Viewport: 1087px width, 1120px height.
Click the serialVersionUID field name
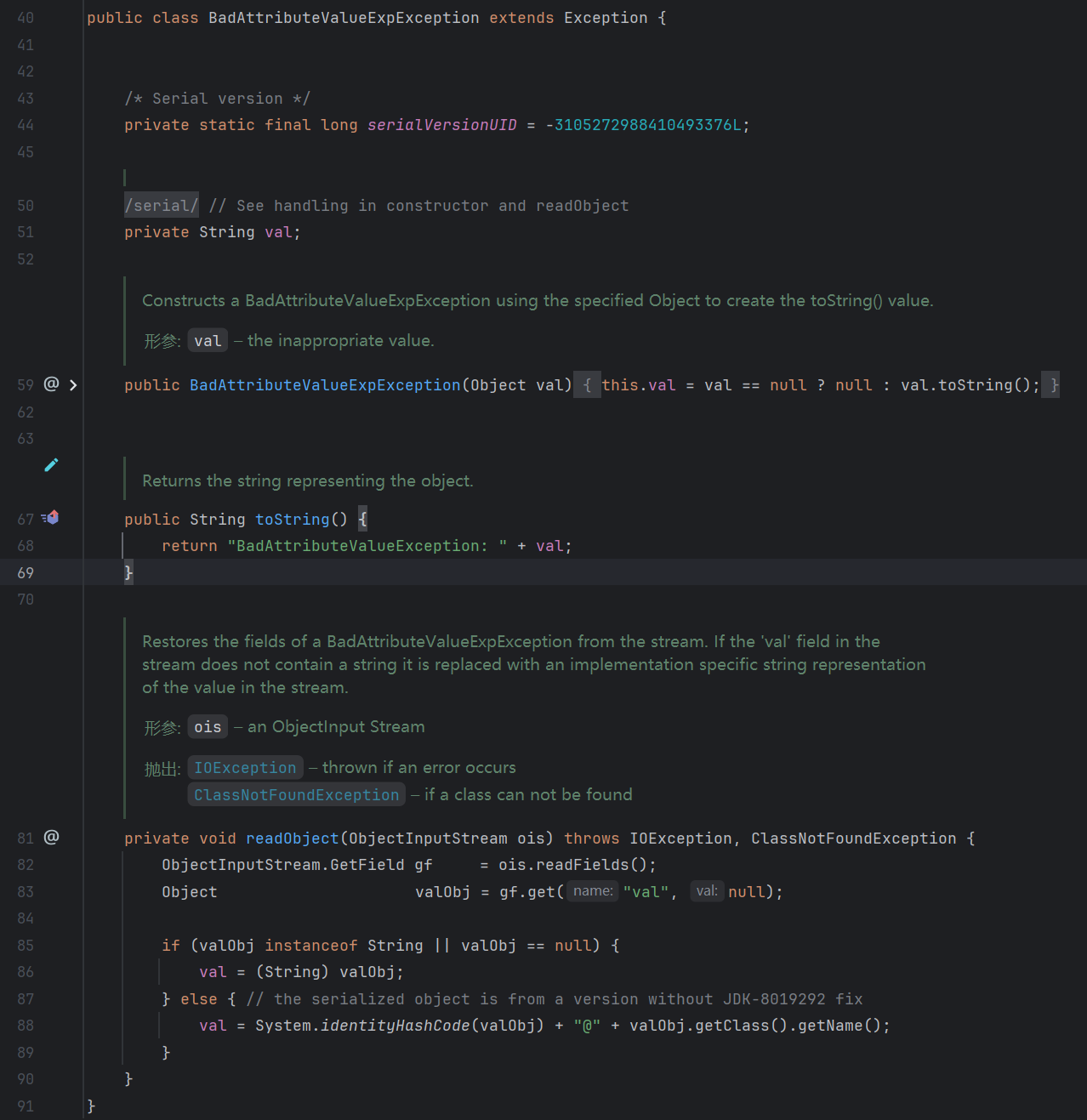[441, 125]
